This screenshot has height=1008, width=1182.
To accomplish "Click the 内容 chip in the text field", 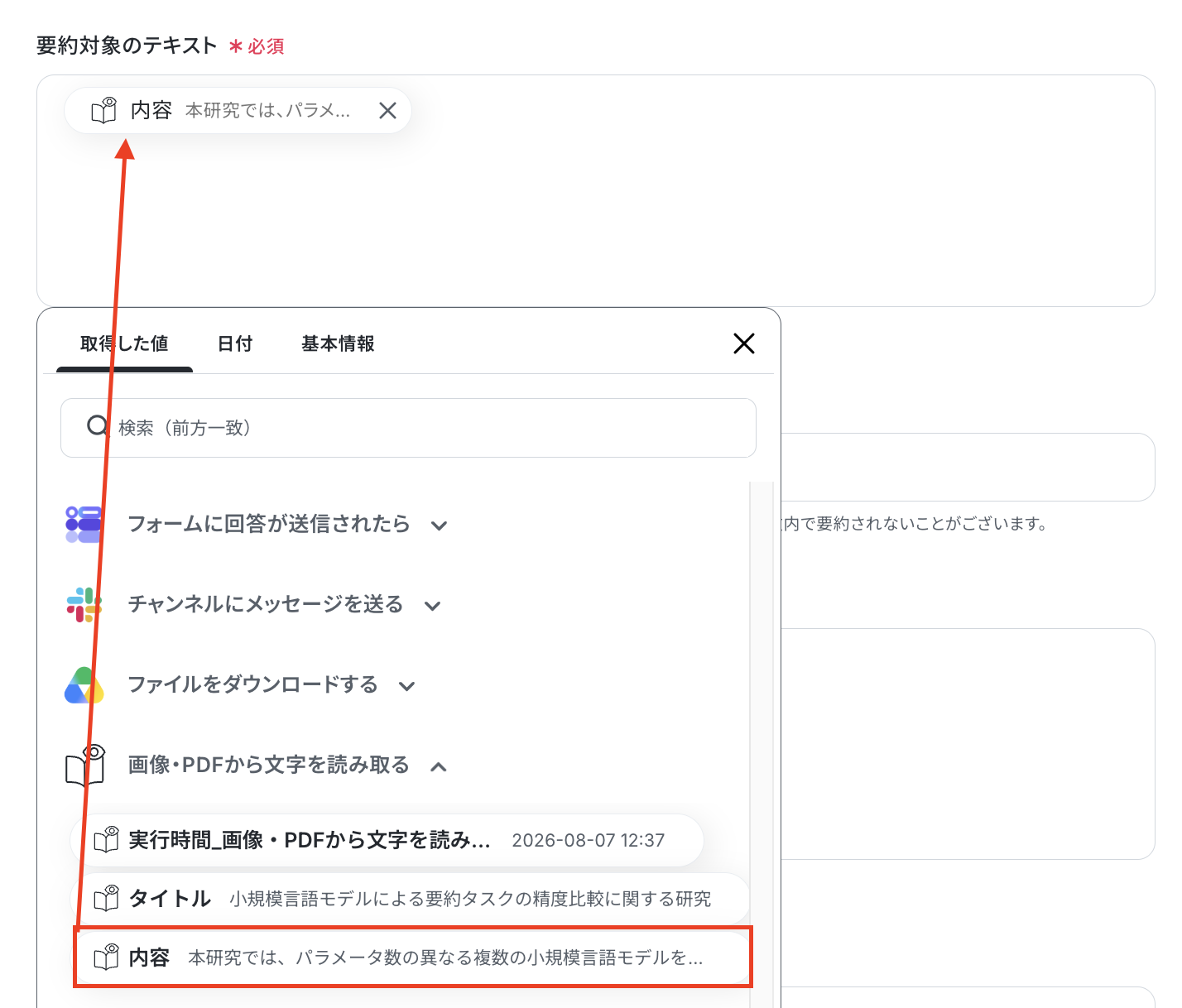I will click(x=238, y=111).
